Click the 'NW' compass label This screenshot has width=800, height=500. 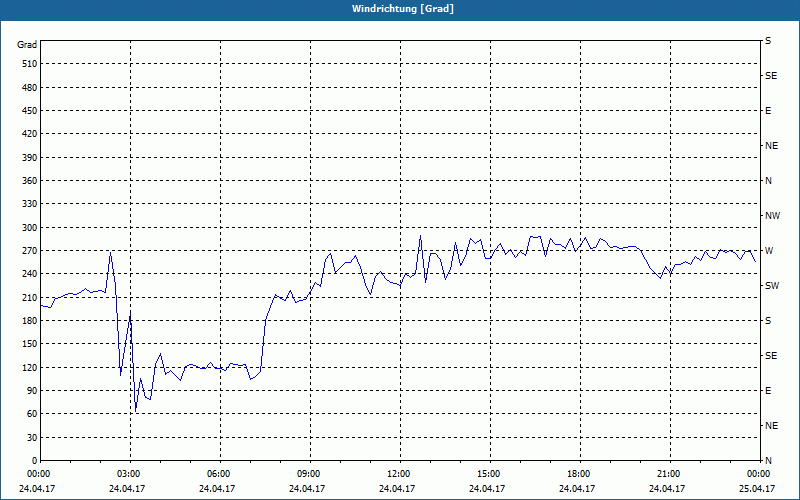772,216
